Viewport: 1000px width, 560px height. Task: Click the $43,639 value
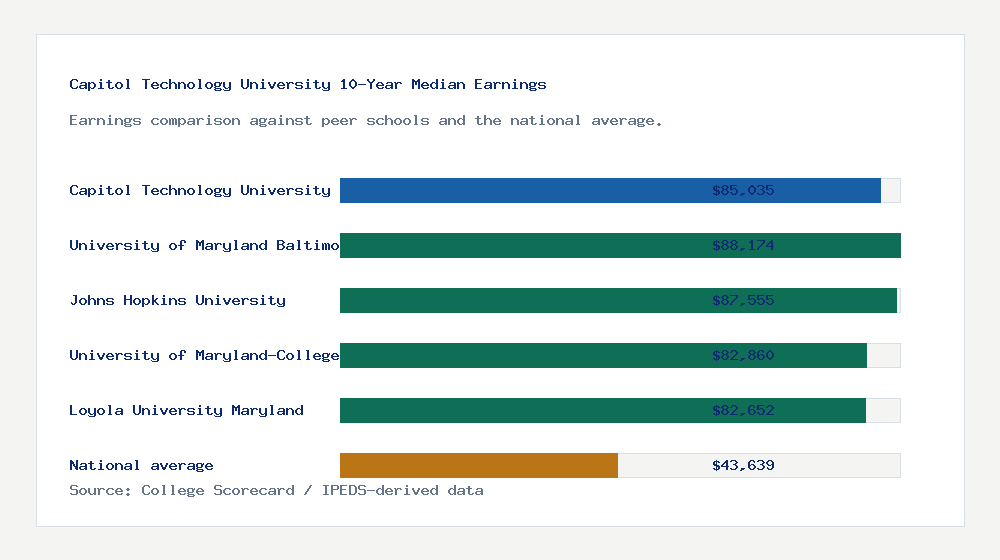[x=743, y=466]
